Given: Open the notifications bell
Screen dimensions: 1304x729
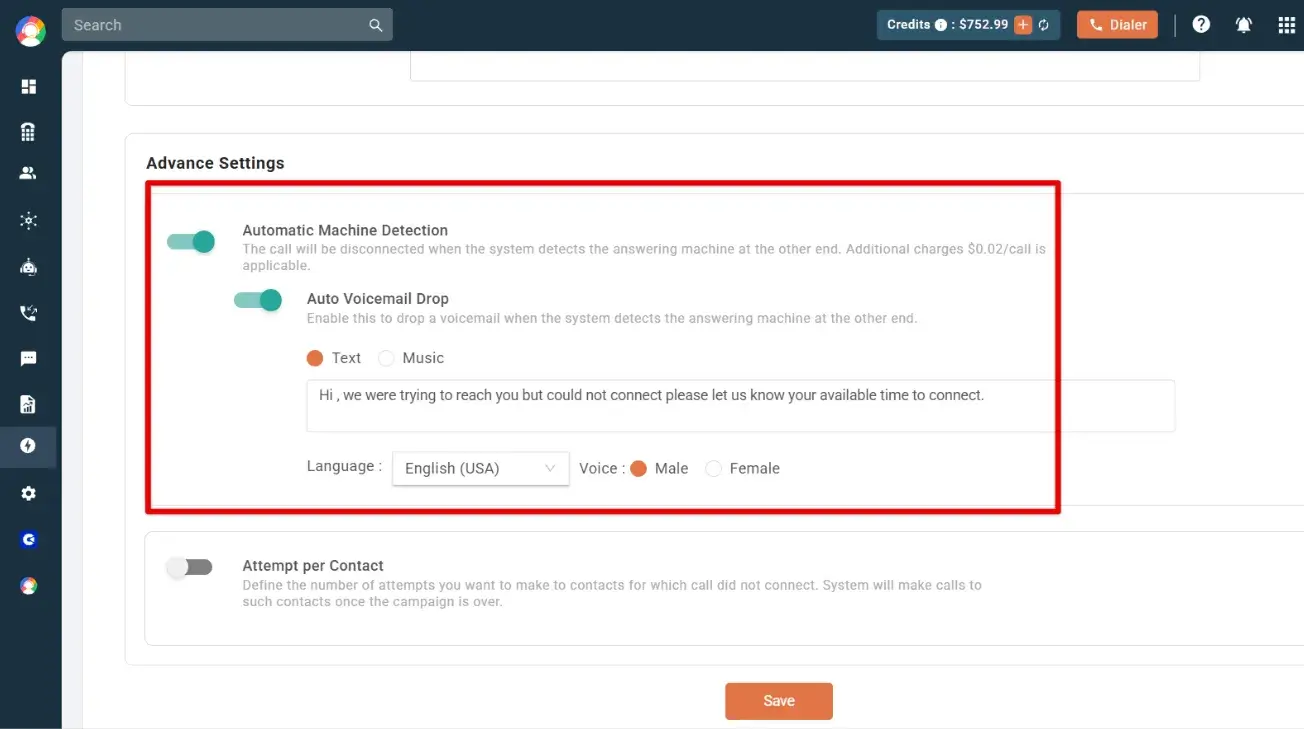Looking at the screenshot, I should pos(1243,24).
